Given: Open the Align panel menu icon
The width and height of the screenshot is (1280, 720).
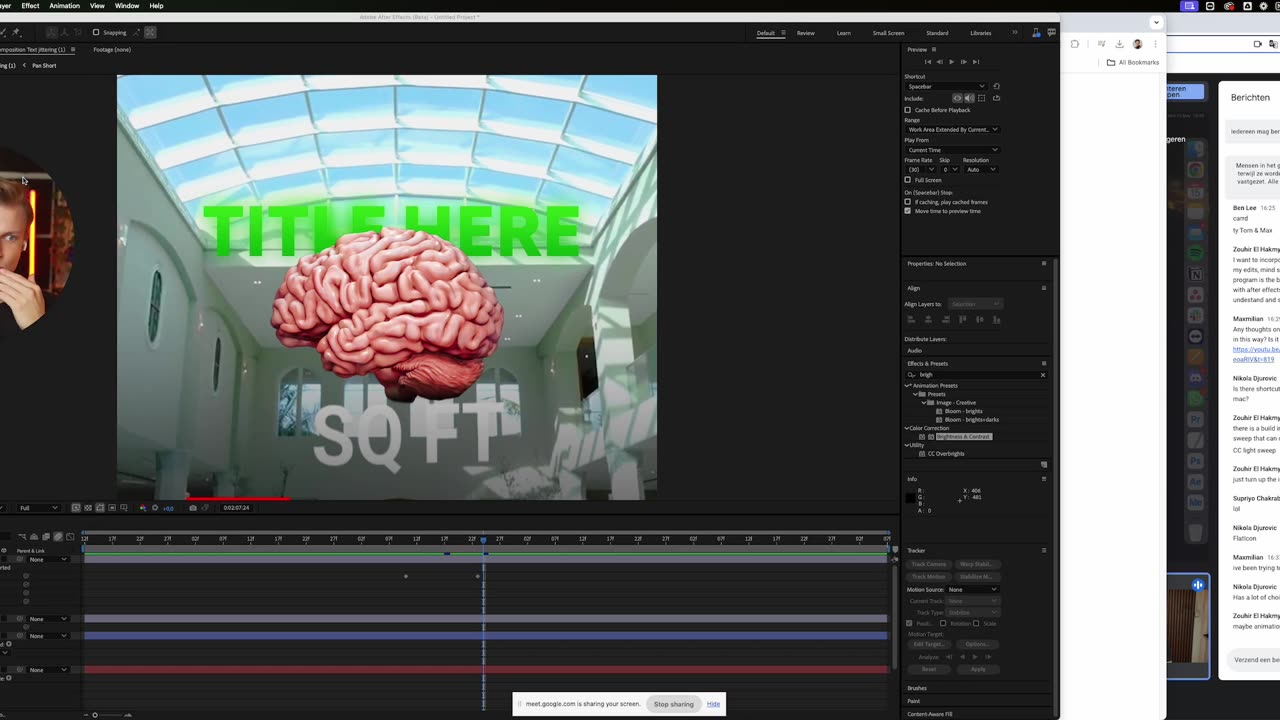Looking at the screenshot, I should (x=1044, y=288).
